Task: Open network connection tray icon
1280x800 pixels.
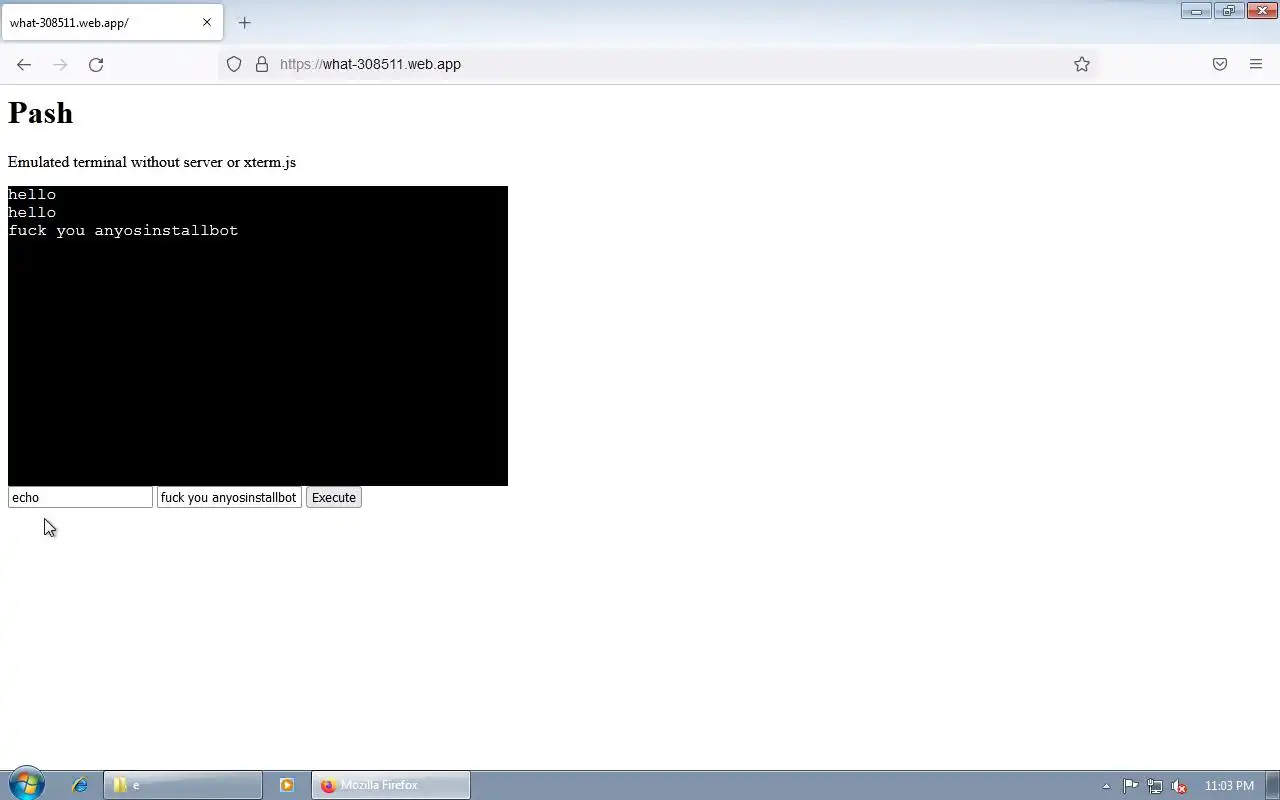Action: click(x=1155, y=786)
